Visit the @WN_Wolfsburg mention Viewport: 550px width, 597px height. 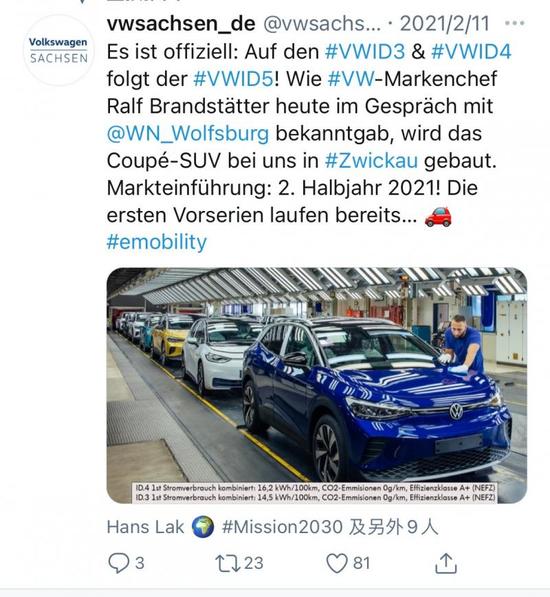pos(188,134)
